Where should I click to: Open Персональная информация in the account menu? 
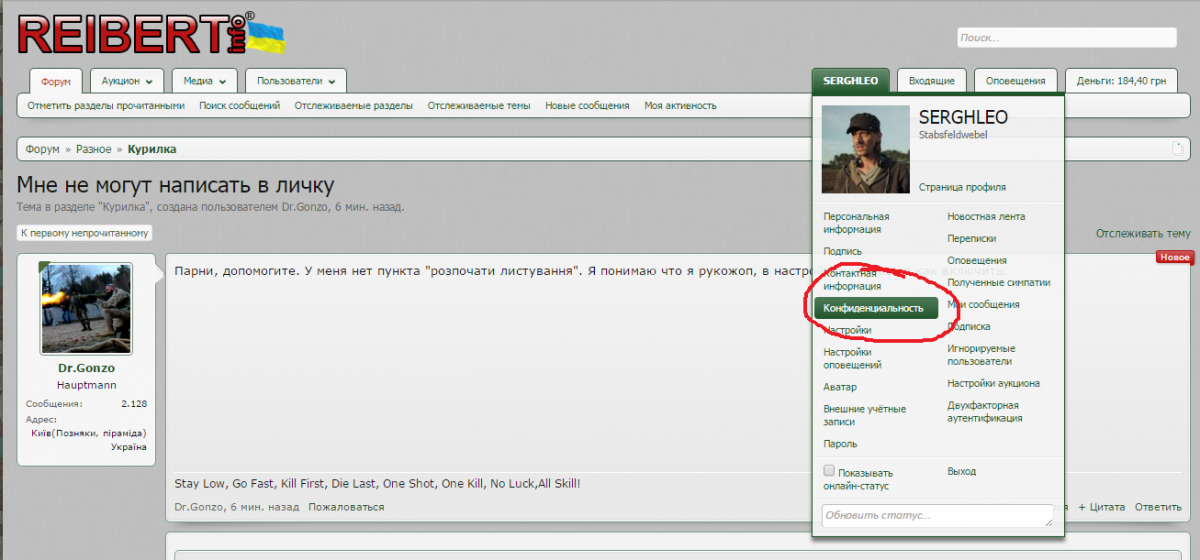tap(856, 223)
